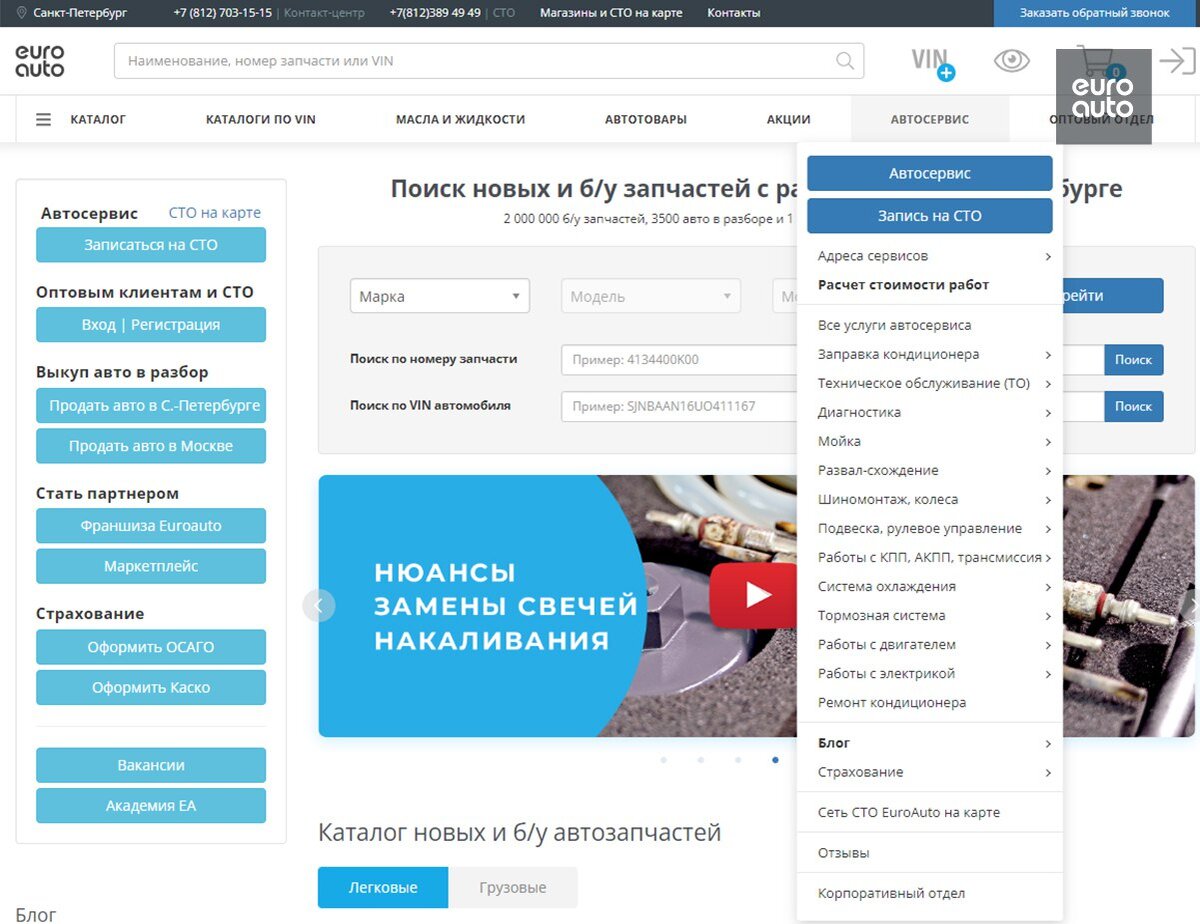Go to previous banner slide arrow
Viewport: 1200px width, 924px height.
[319, 605]
